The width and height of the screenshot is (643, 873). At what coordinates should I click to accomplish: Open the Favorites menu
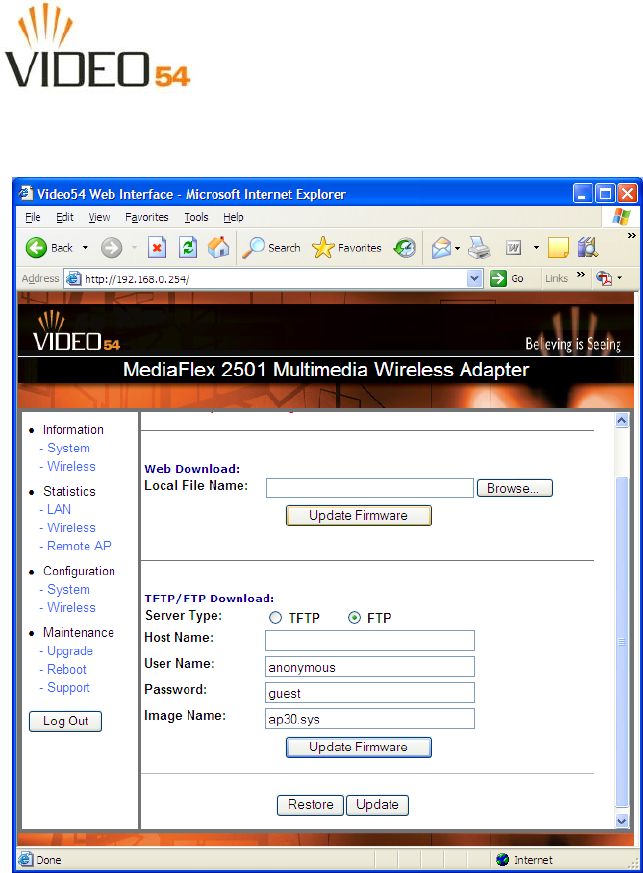[146, 217]
